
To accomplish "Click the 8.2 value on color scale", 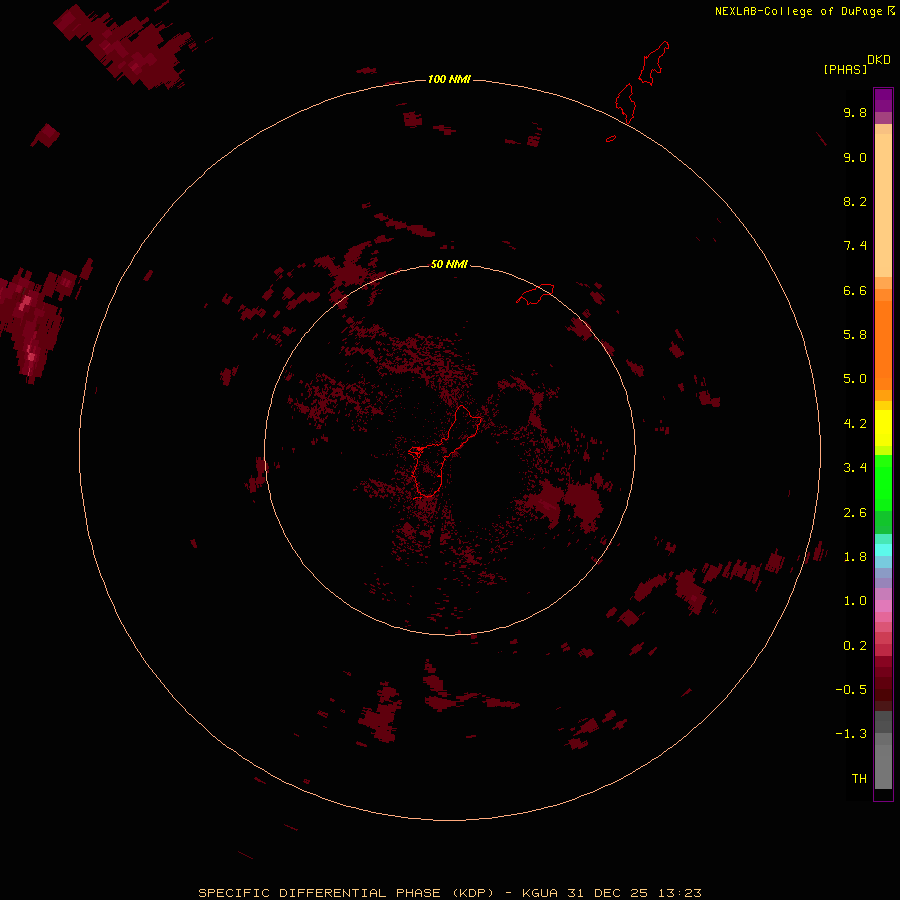I will [855, 201].
